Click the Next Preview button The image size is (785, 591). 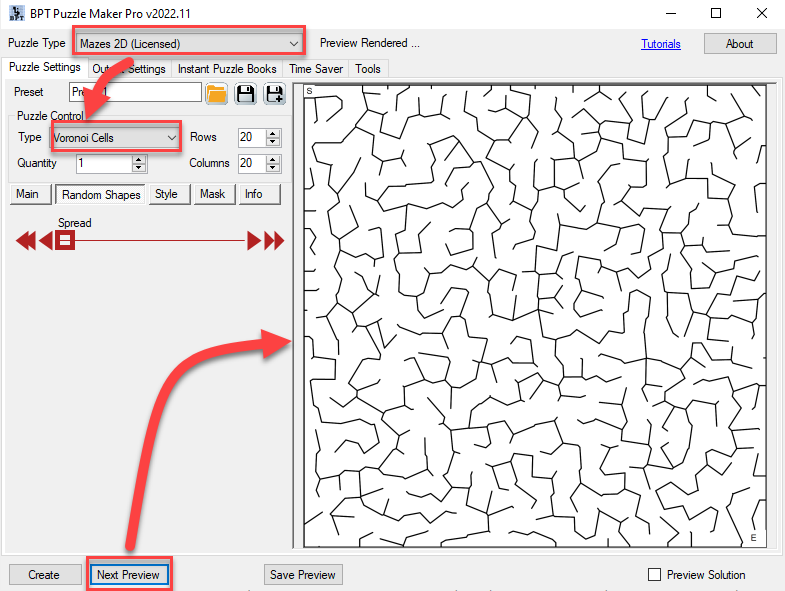pos(128,575)
